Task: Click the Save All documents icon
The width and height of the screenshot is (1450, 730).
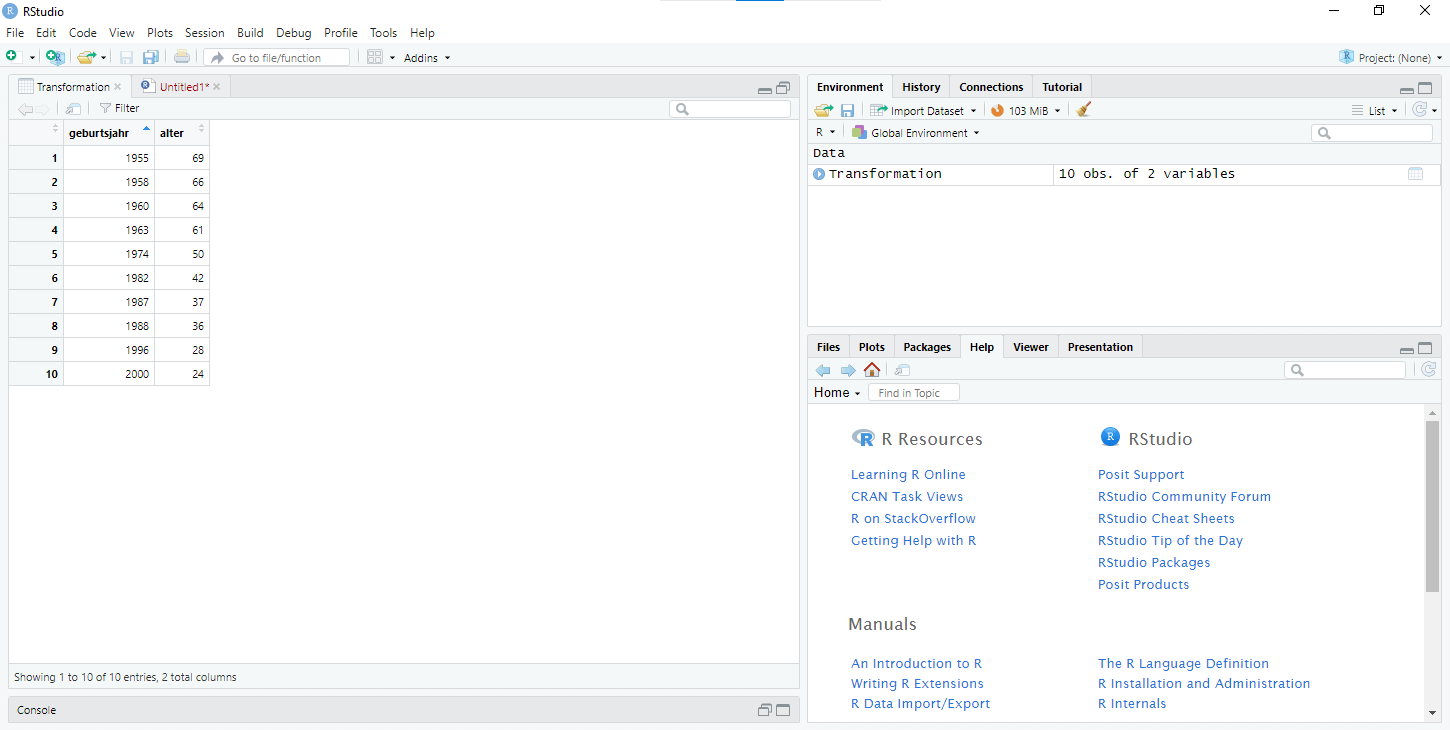Action: pyautogui.click(x=151, y=57)
